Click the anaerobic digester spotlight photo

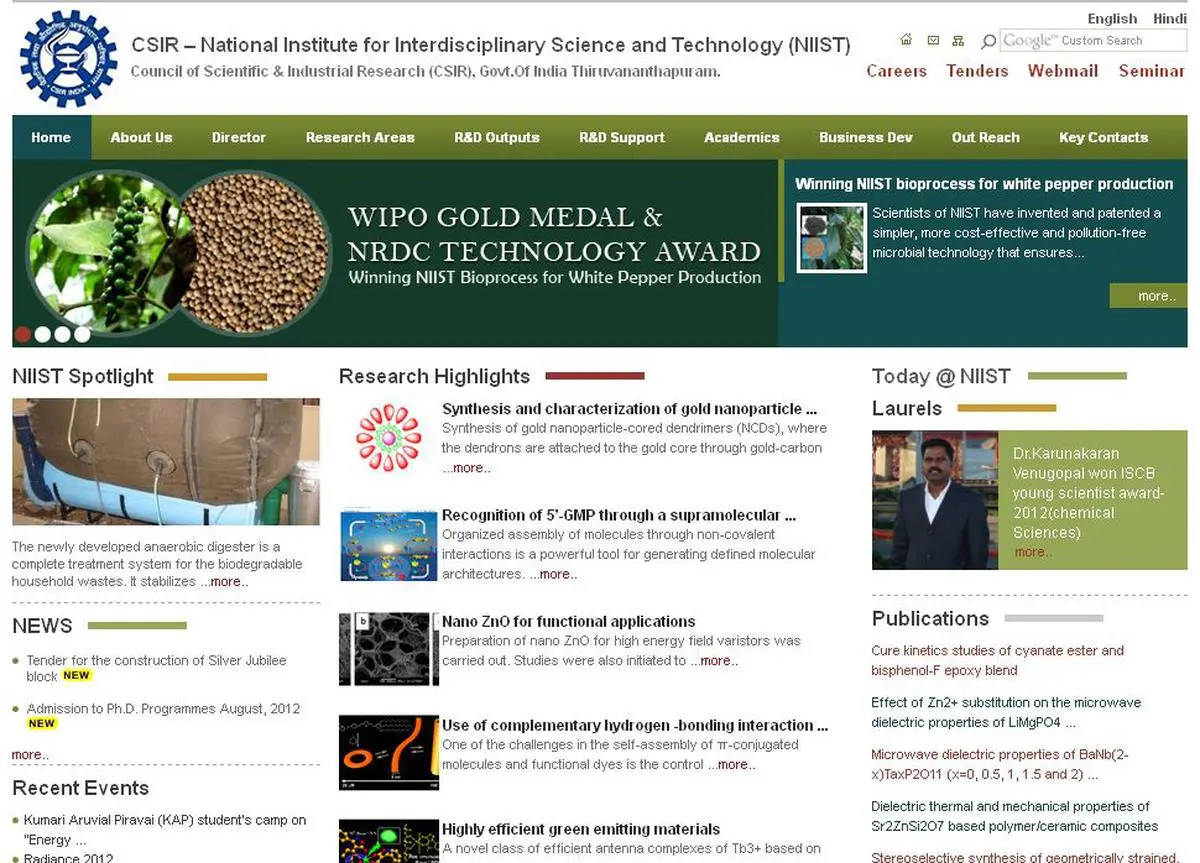pyautogui.click(x=166, y=462)
